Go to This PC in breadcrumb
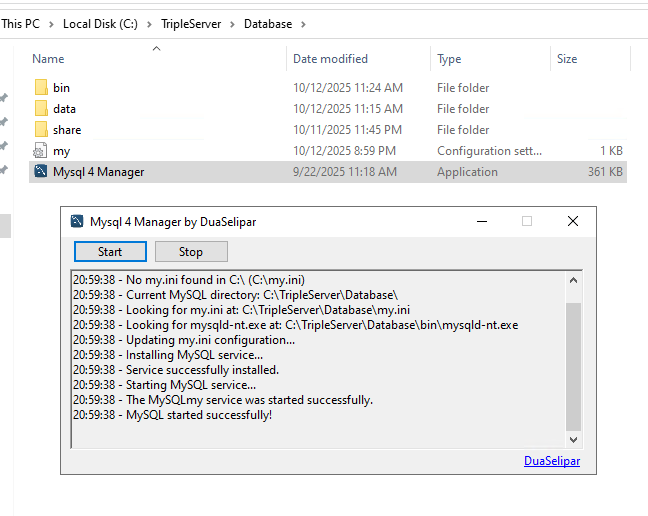Image resolution: width=648 pixels, height=516 pixels. tap(21, 24)
